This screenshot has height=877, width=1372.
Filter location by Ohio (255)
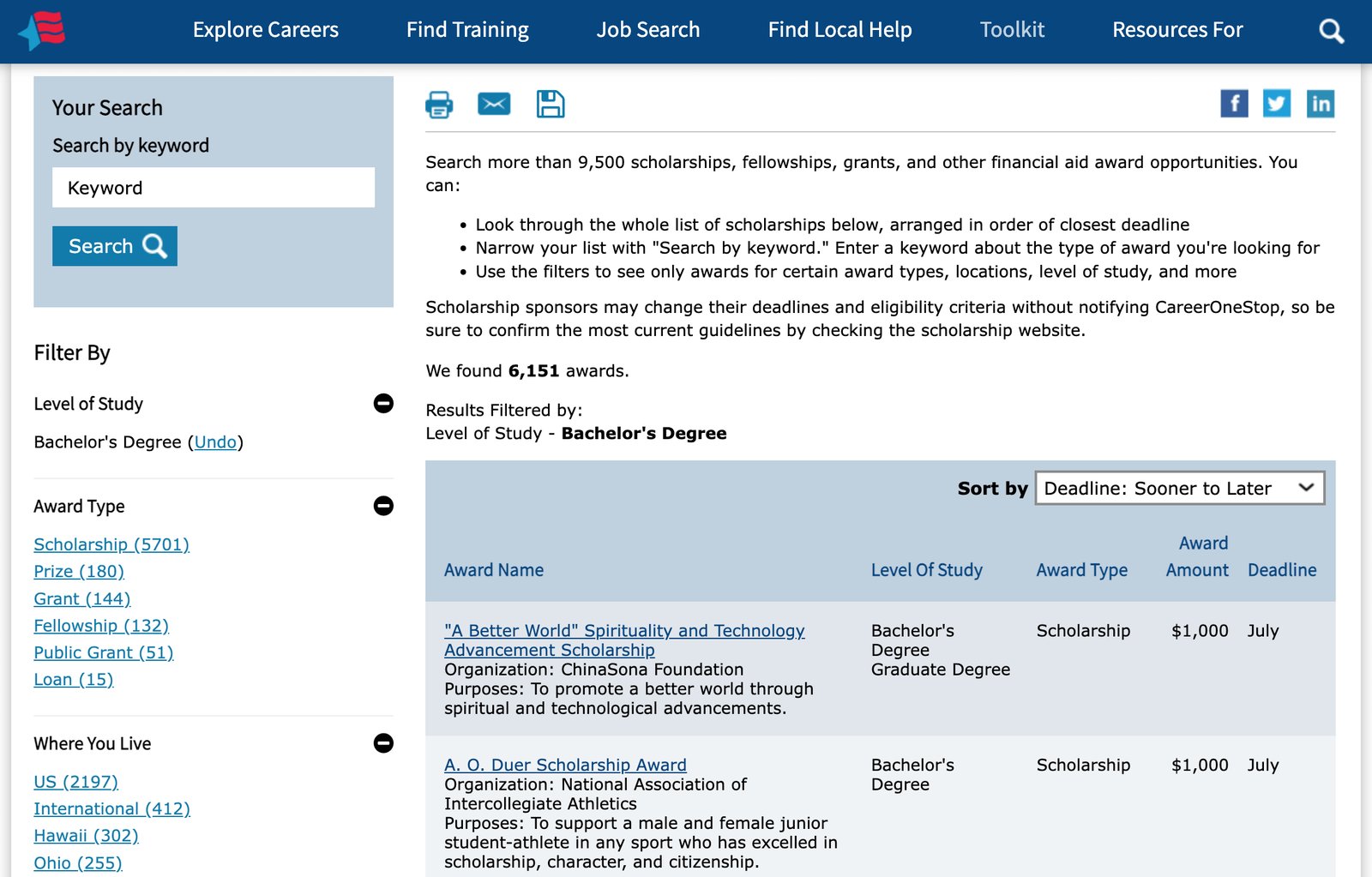[x=78, y=862]
